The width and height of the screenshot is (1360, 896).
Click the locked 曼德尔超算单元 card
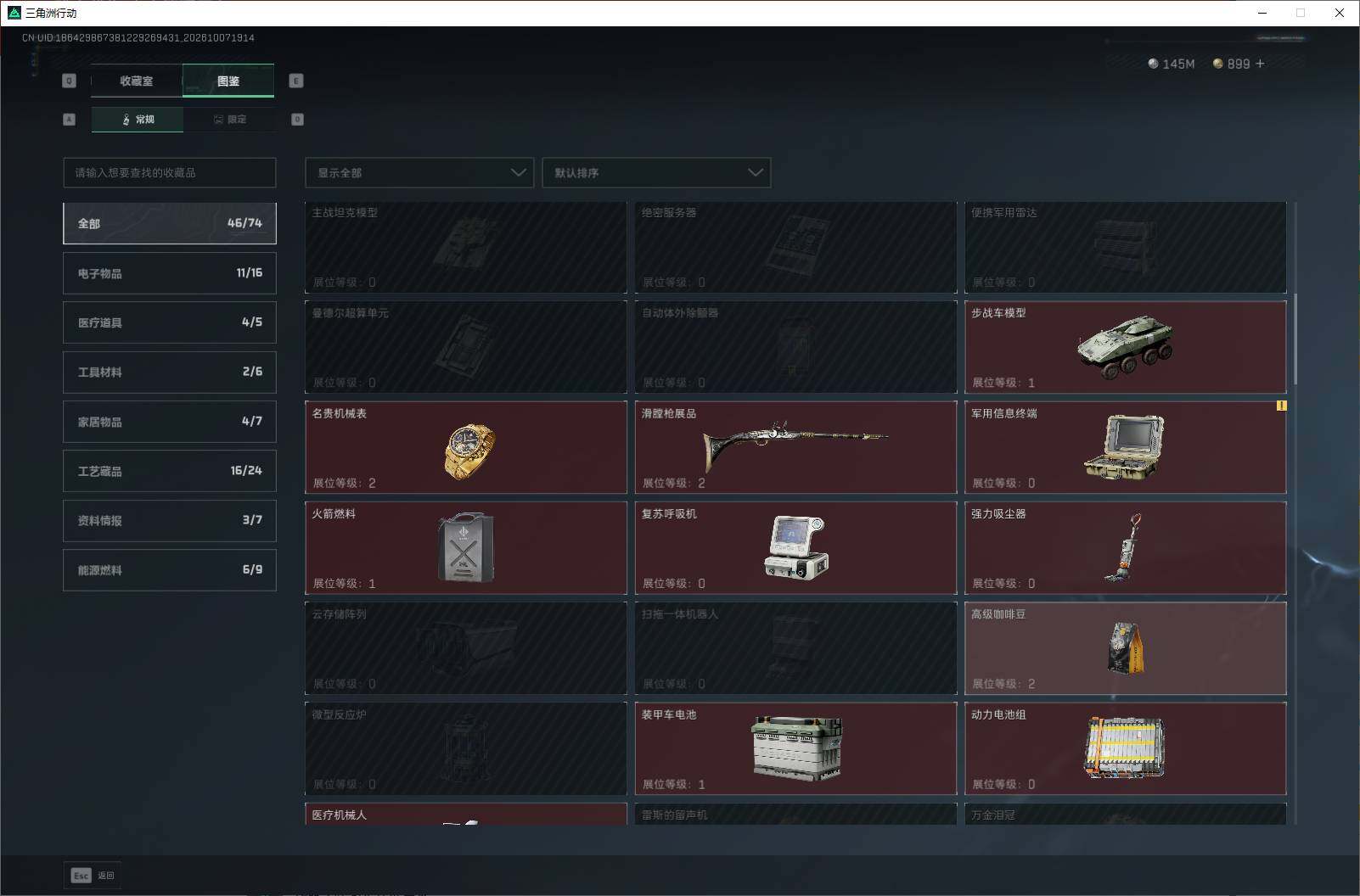(466, 347)
